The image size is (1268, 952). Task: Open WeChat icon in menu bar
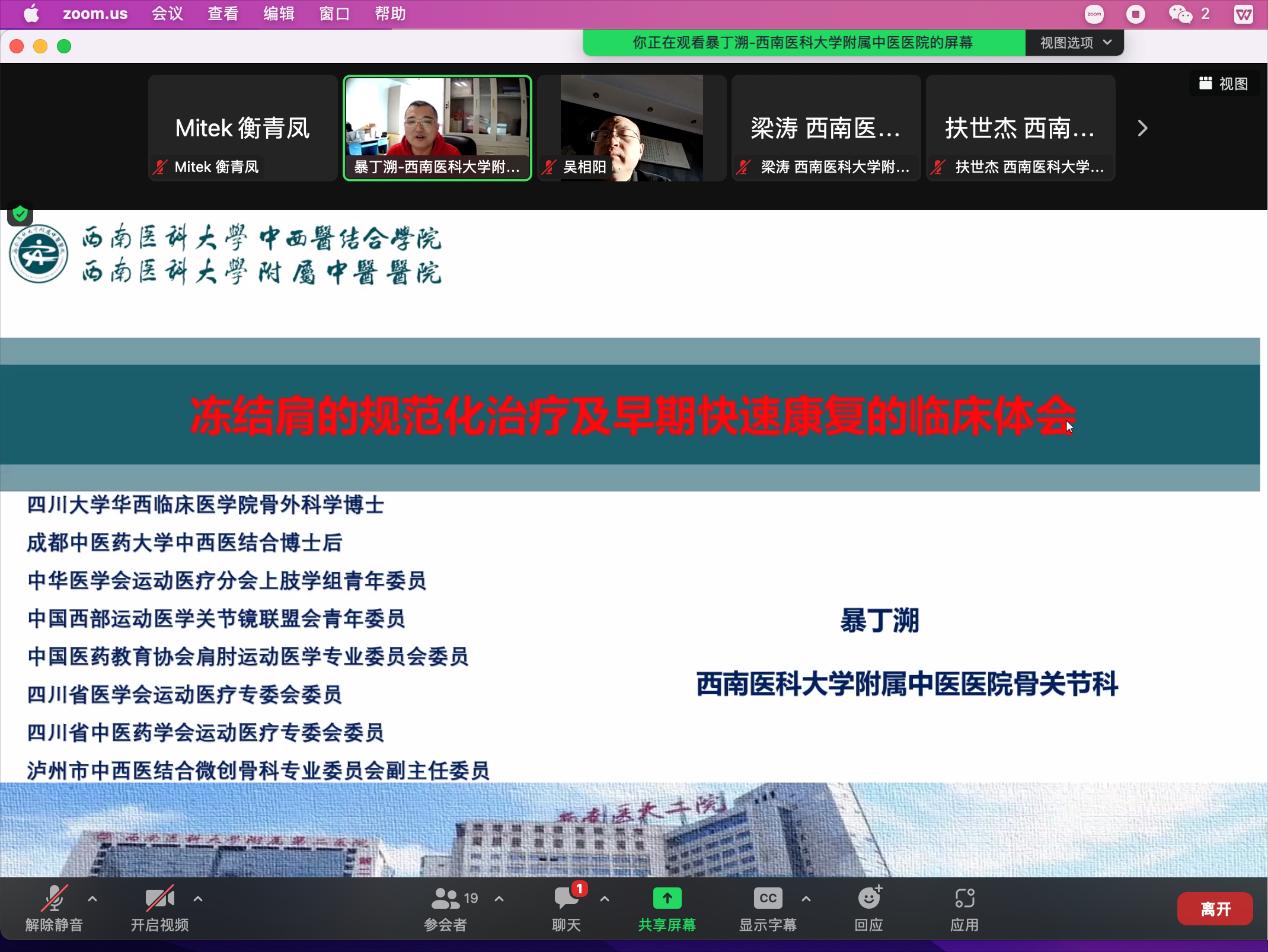1181,14
